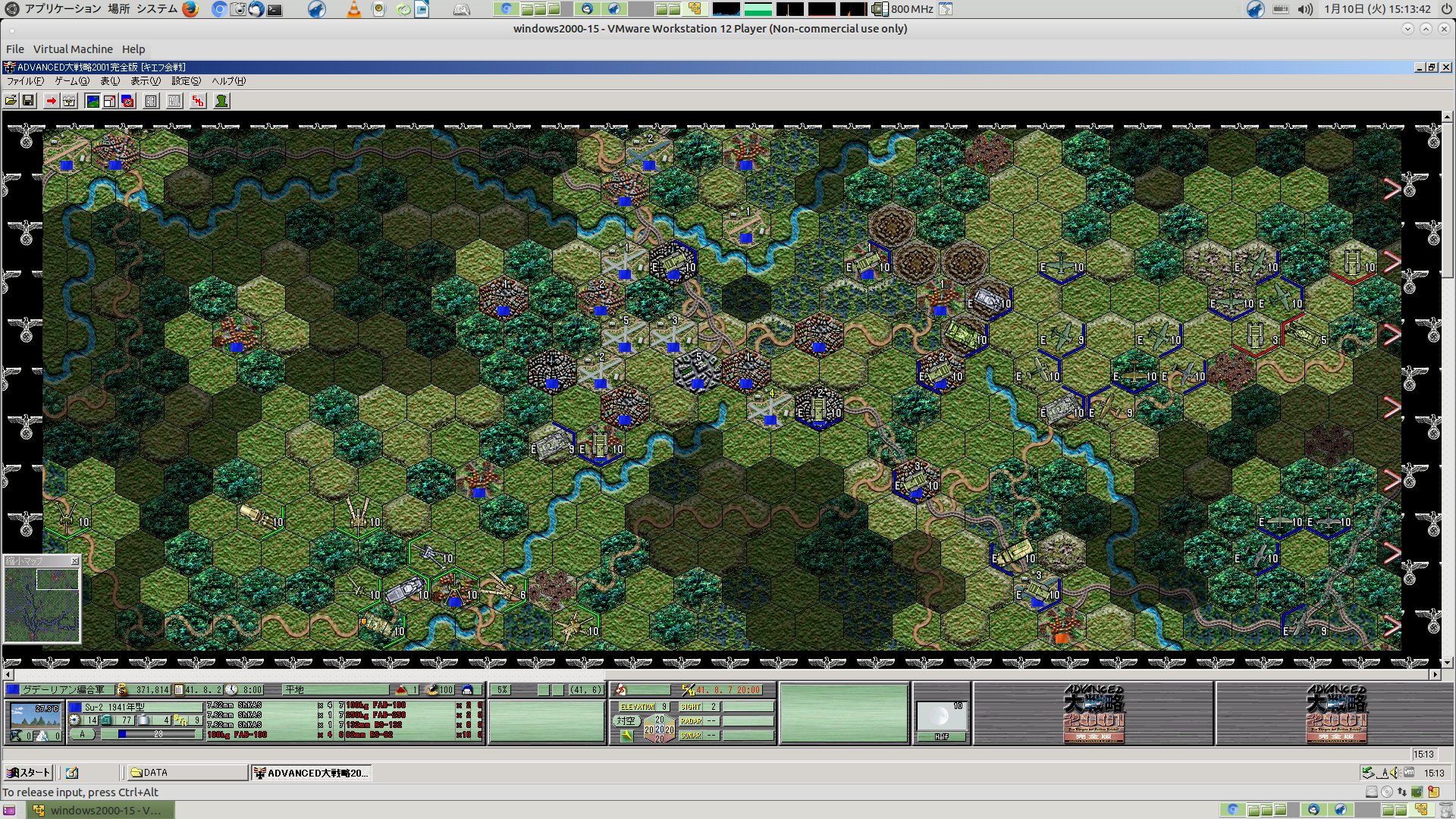Click the minimap thumbnail overview
This screenshot has height=819, width=1456.
point(42,604)
